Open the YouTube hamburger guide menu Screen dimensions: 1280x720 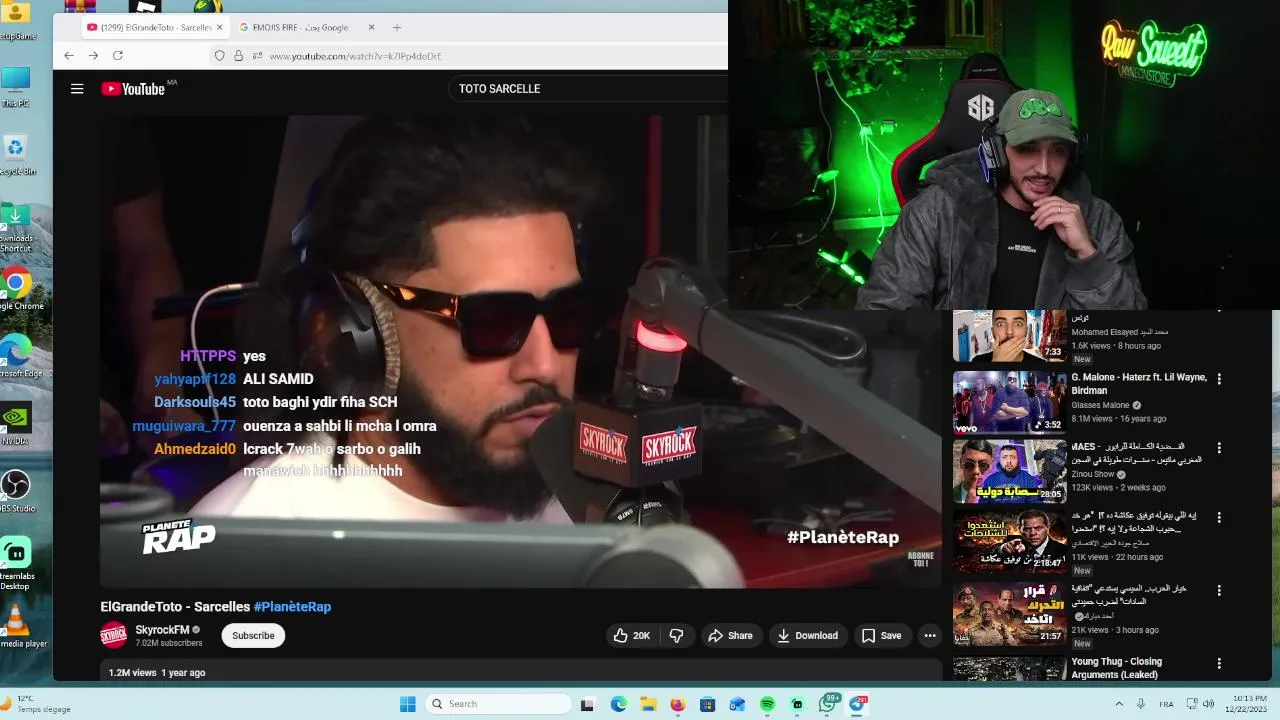[x=77, y=89]
